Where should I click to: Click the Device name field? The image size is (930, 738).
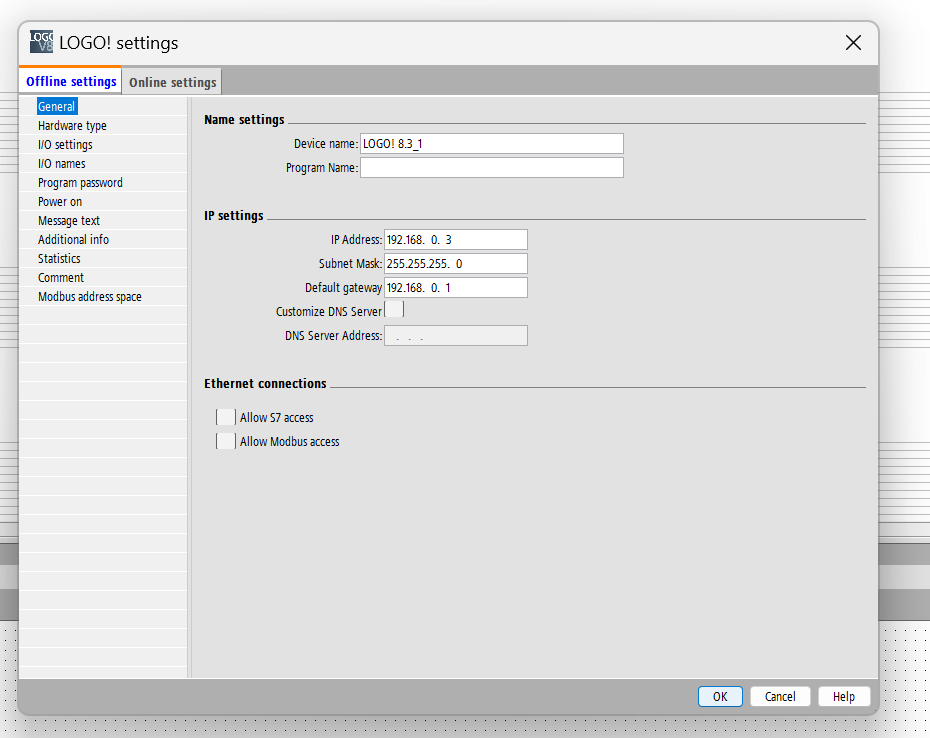[492, 144]
